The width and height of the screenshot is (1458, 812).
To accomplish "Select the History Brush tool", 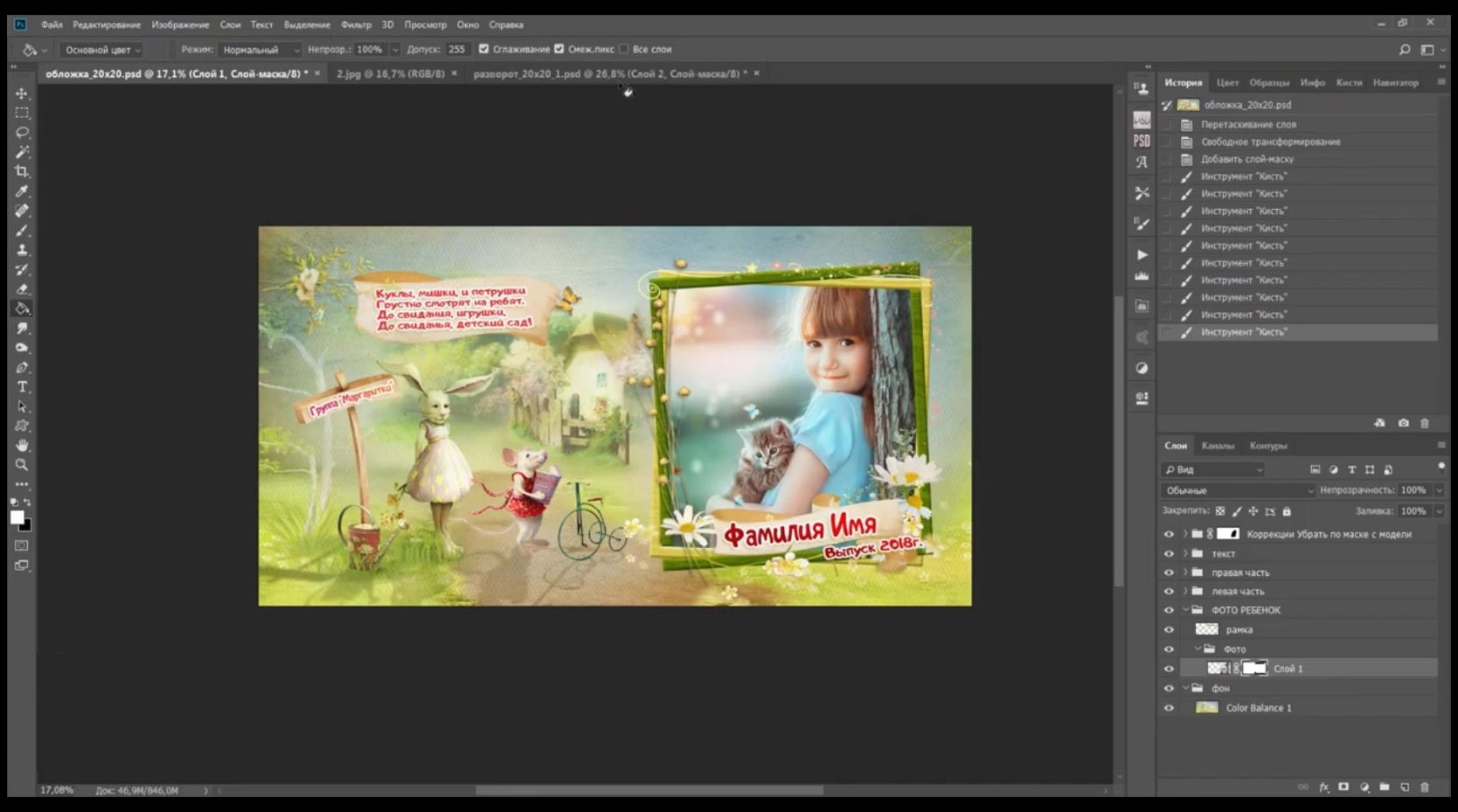I will (x=22, y=269).
